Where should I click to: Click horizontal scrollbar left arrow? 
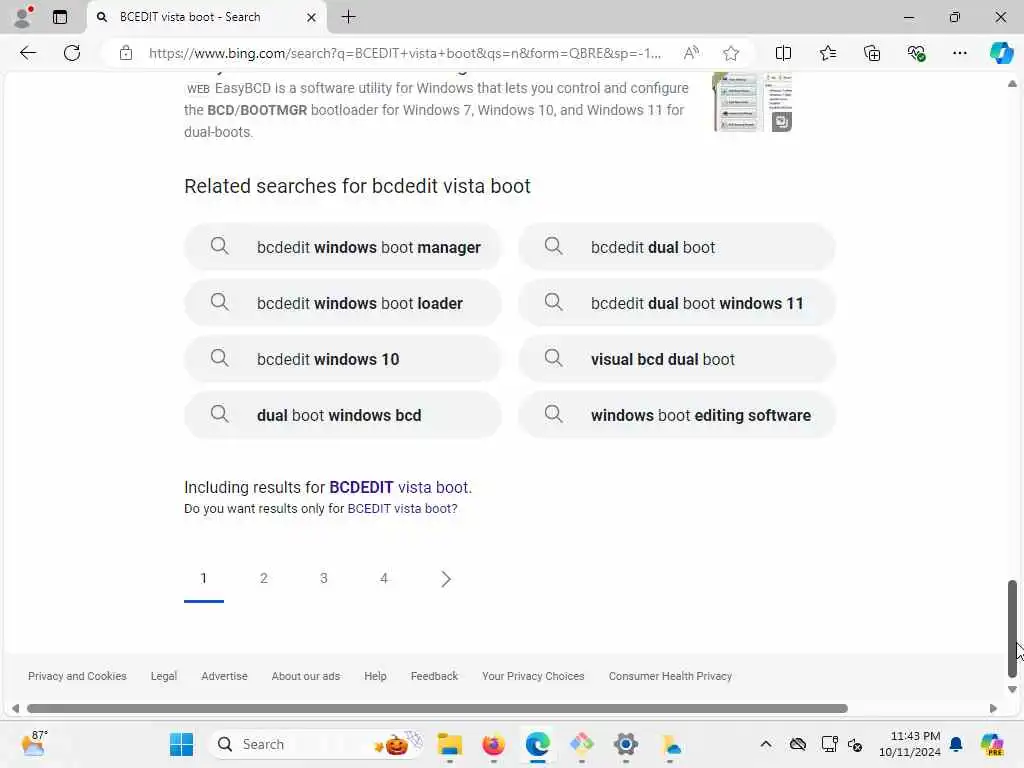click(16, 709)
